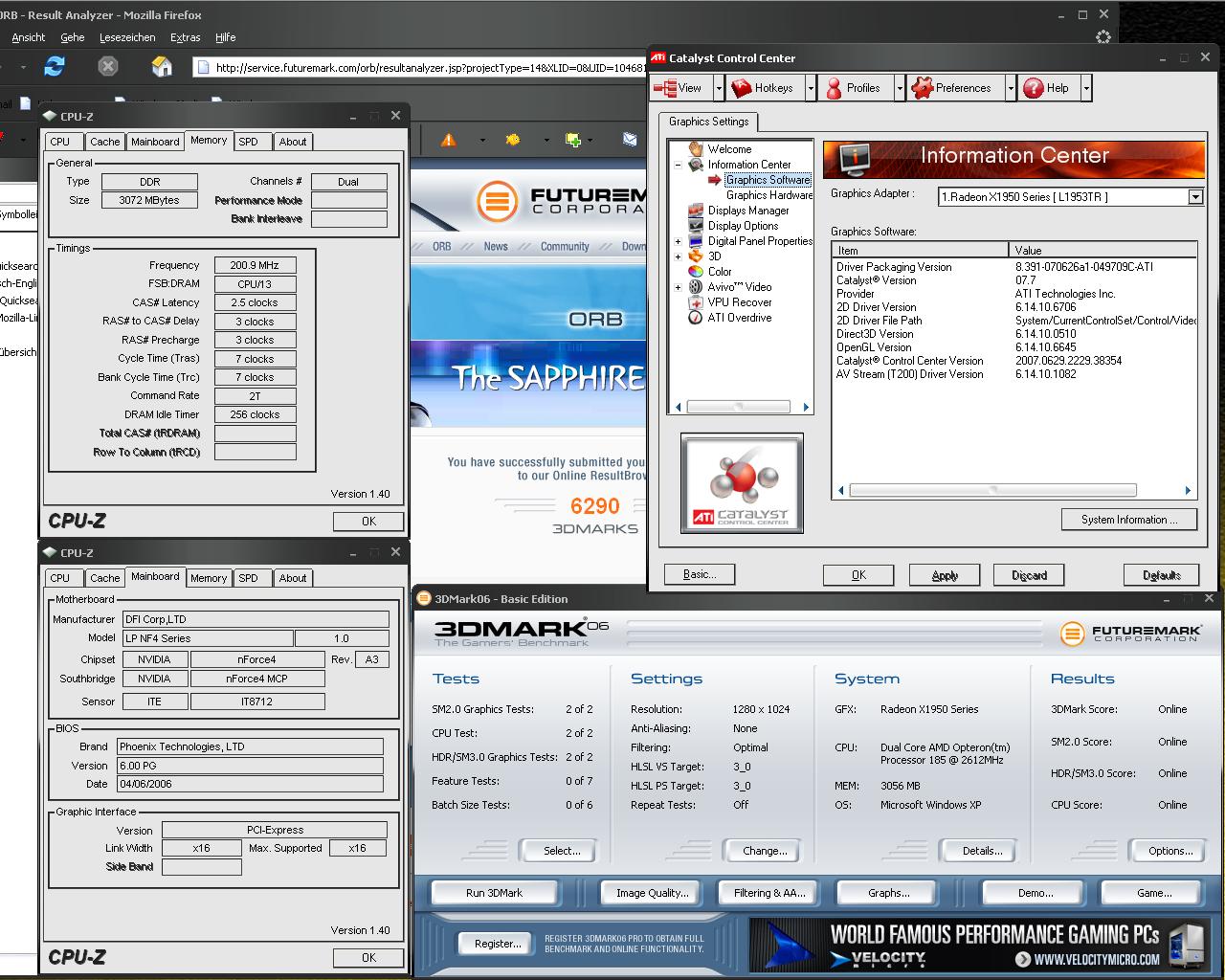Click the Discard button in Catalyst
The width and height of the screenshot is (1225, 980).
tap(1029, 575)
